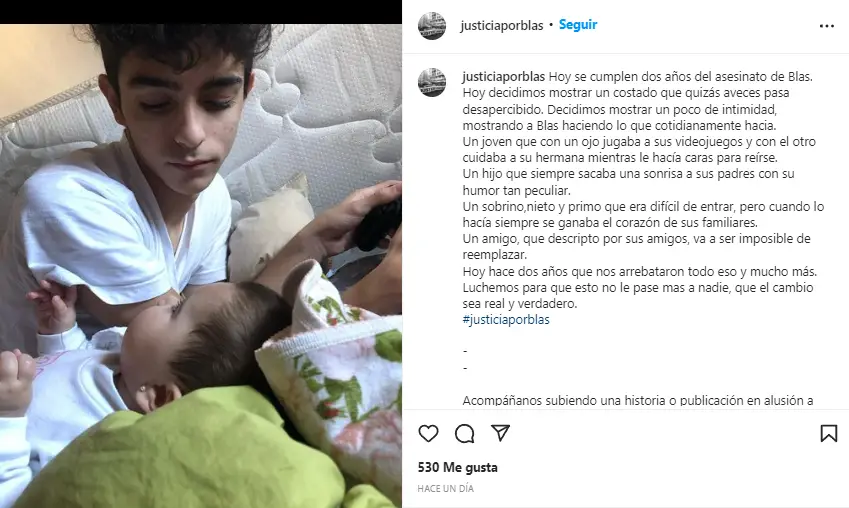Click the avatar beside the caption
This screenshot has width=849, height=508.
(x=432, y=82)
